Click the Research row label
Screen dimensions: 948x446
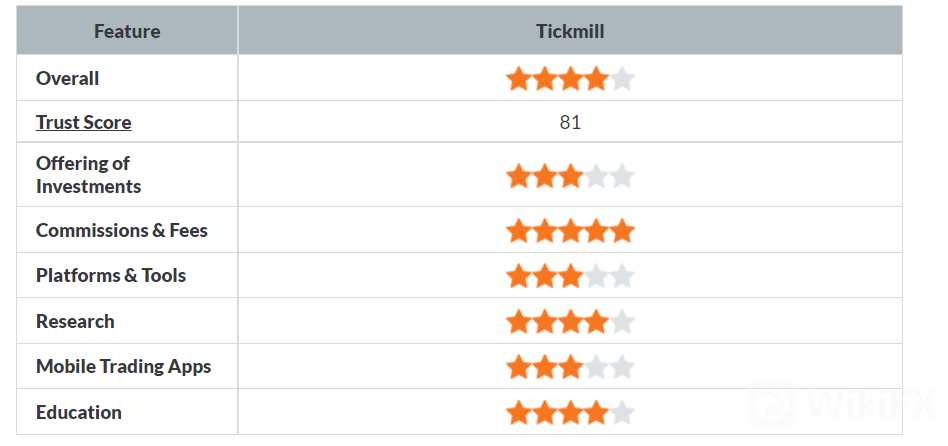pos(75,321)
